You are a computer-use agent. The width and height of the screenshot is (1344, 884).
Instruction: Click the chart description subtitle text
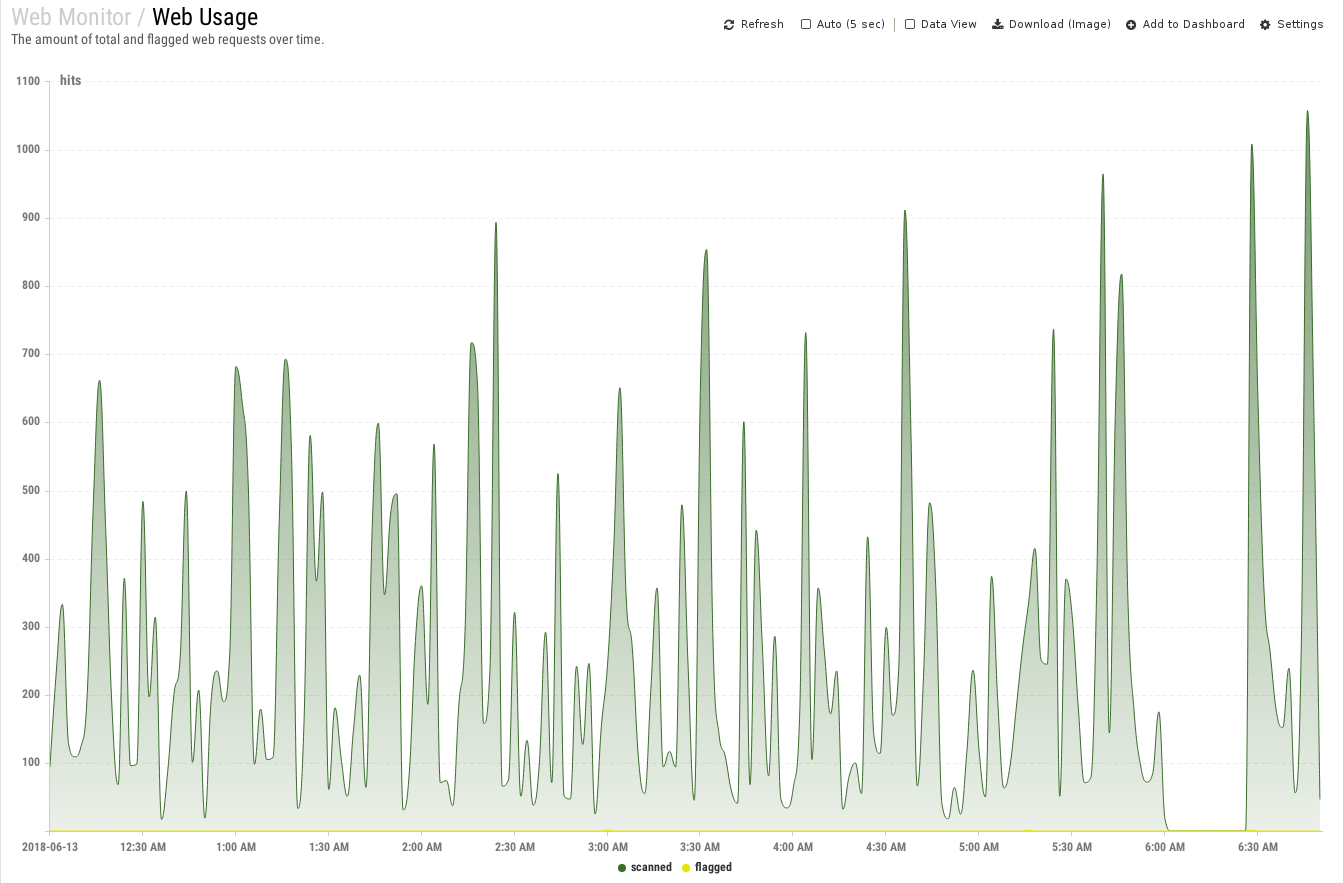pyautogui.click(x=167, y=40)
